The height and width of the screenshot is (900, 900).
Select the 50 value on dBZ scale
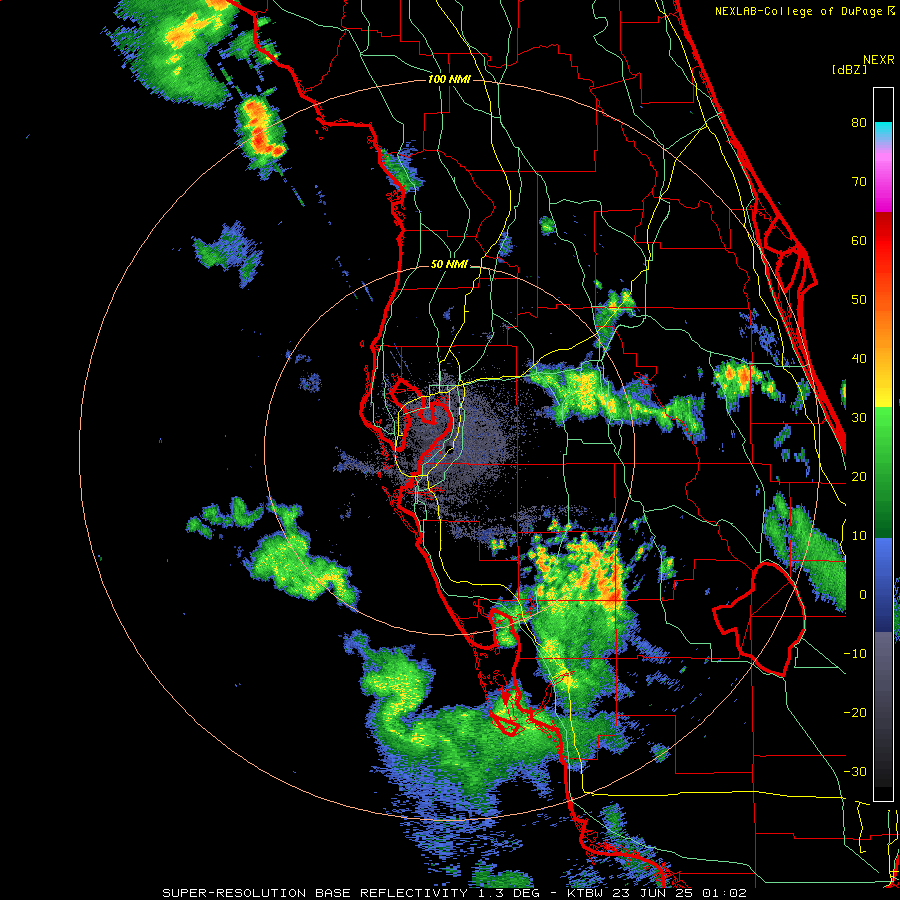pyautogui.click(x=859, y=300)
